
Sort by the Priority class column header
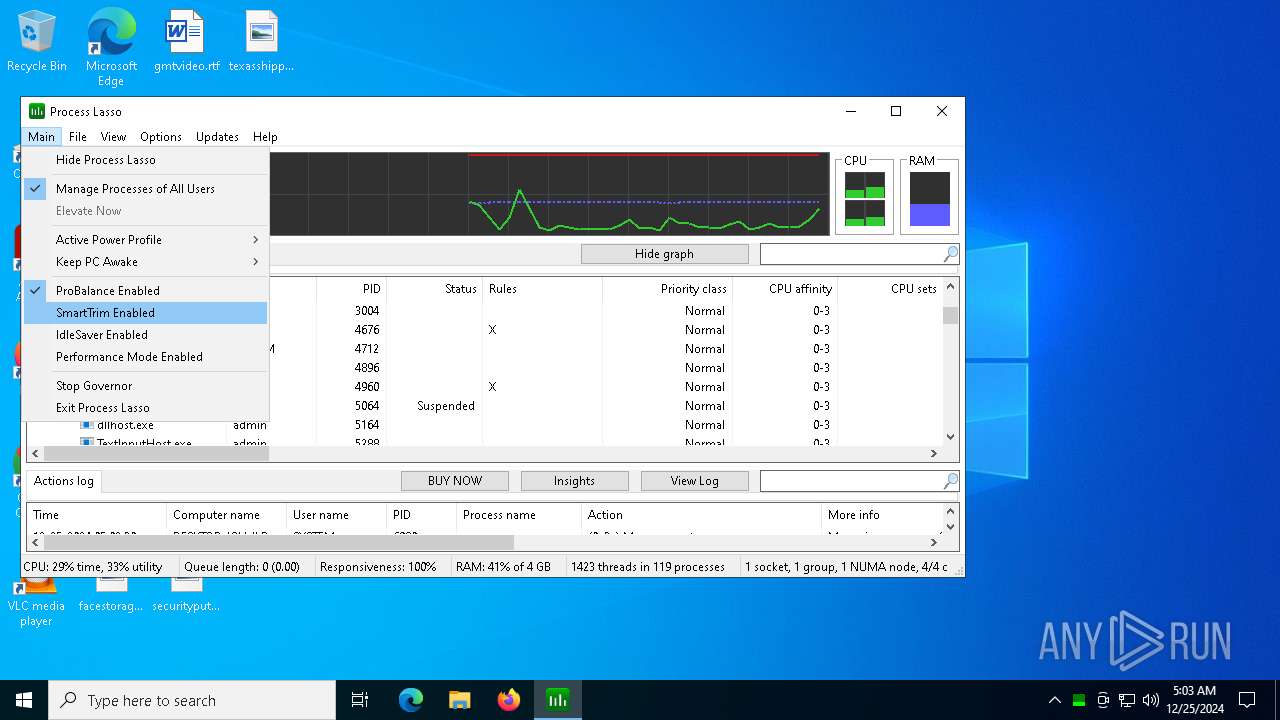click(x=667, y=289)
